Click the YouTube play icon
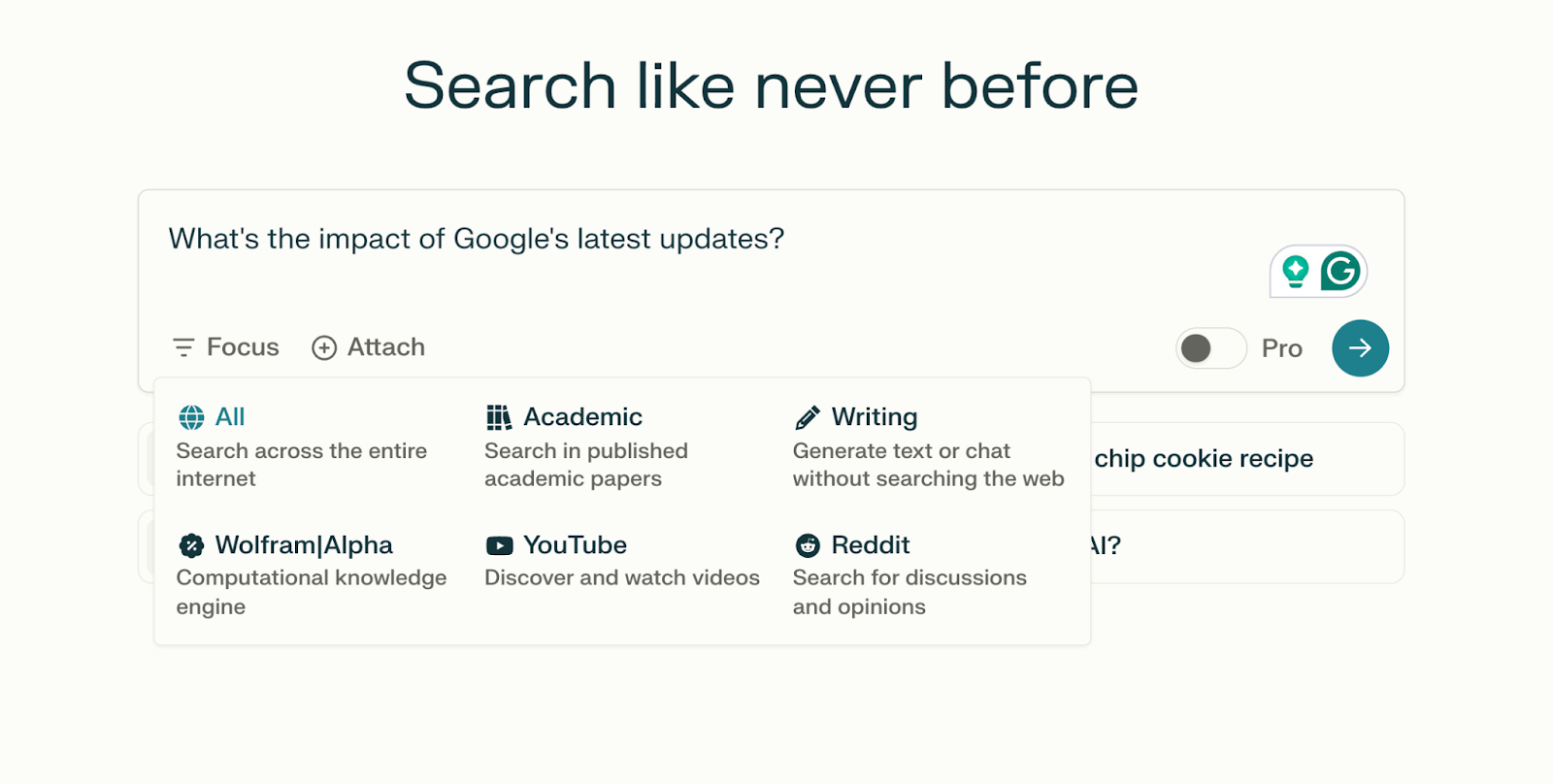1553x784 pixels. tap(499, 545)
